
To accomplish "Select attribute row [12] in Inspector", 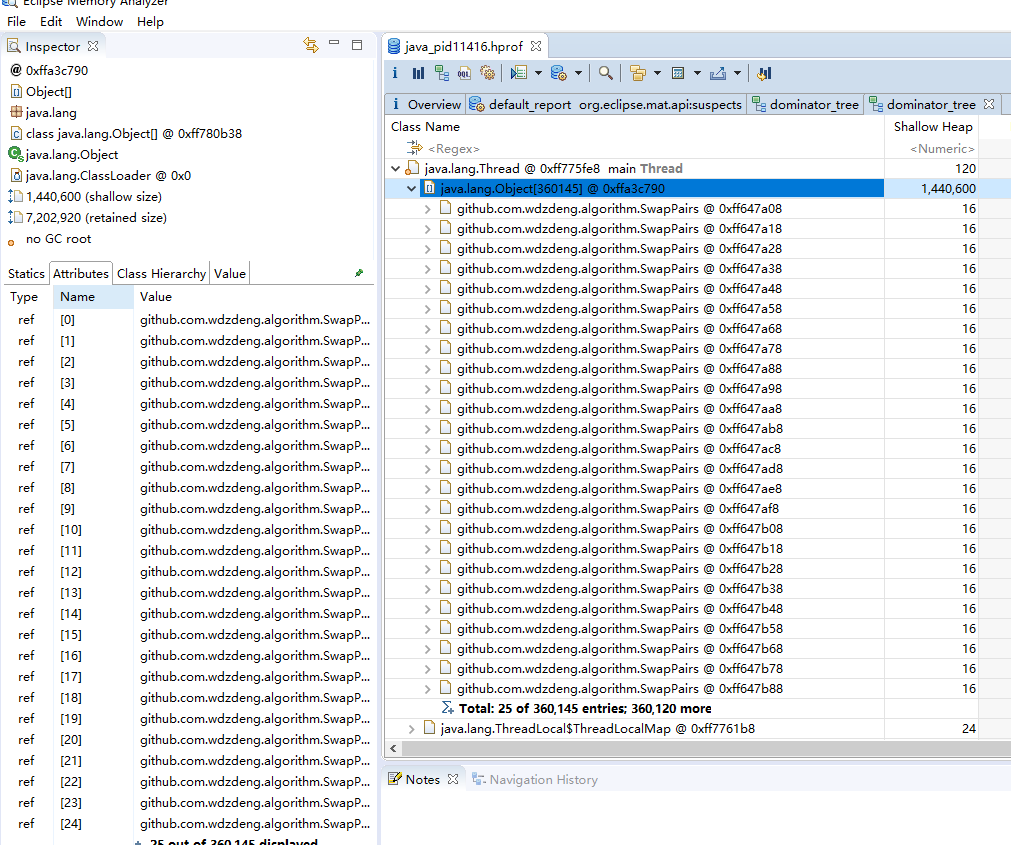I will (x=189, y=572).
